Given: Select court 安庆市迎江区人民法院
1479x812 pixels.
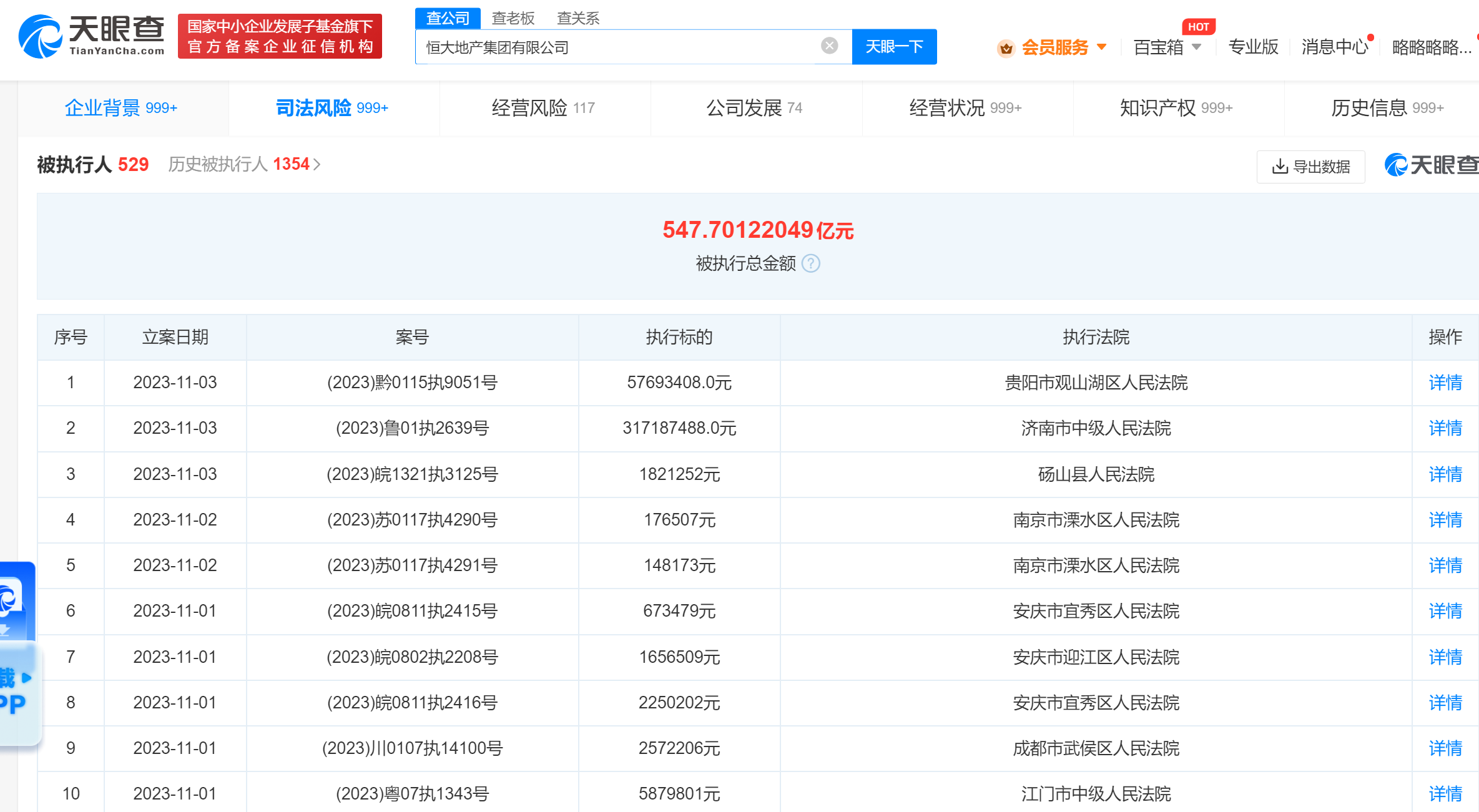Looking at the screenshot, I should click(x=1096, y=657).
